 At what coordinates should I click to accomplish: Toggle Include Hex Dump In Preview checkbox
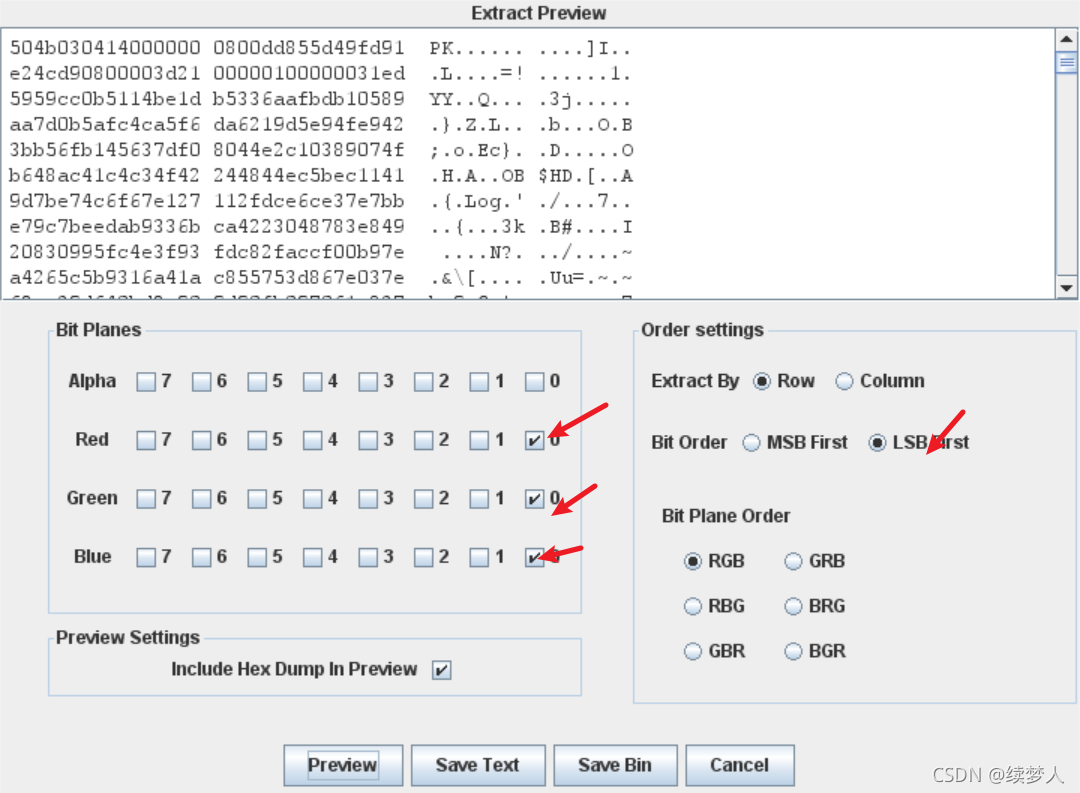click(442, 670)
